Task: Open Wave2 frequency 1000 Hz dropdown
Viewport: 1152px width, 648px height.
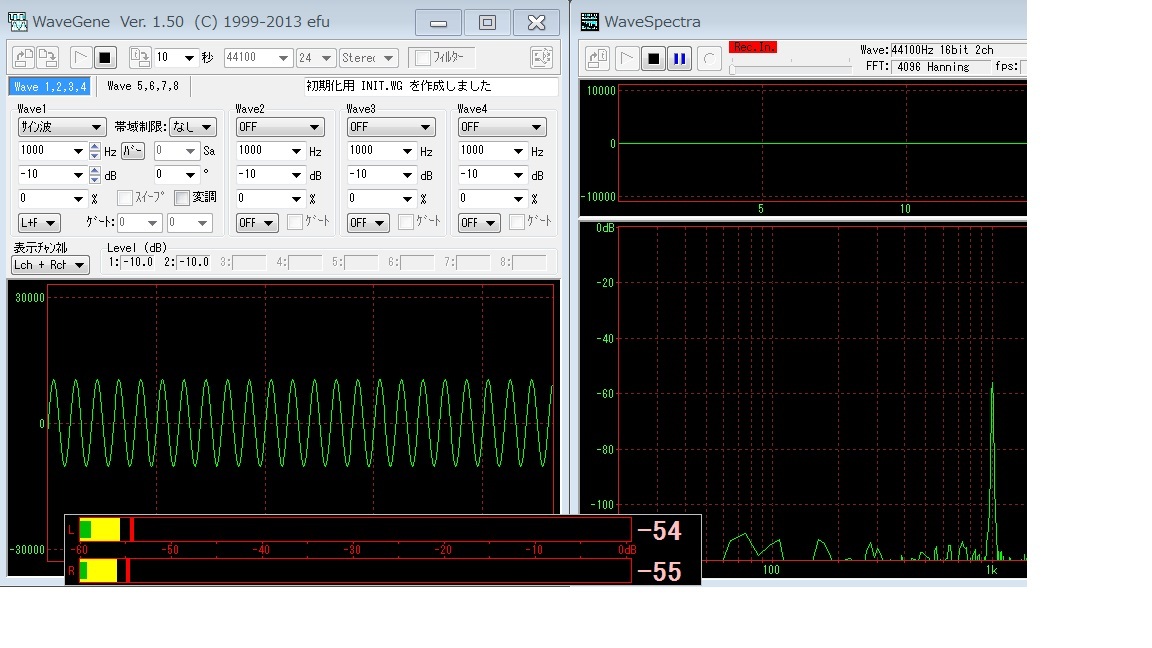Action: (x=270, y=151)
